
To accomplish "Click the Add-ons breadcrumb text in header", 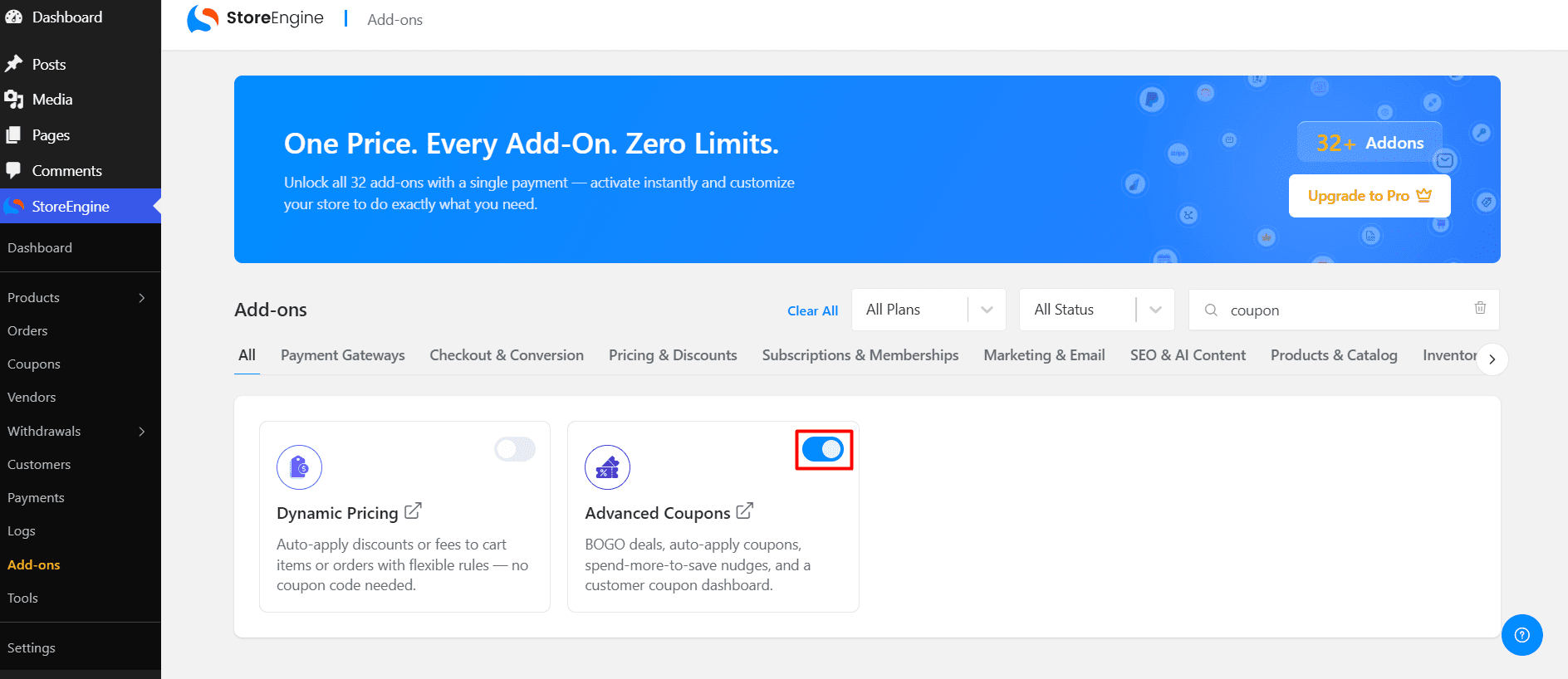I will [x=394, y=20].
